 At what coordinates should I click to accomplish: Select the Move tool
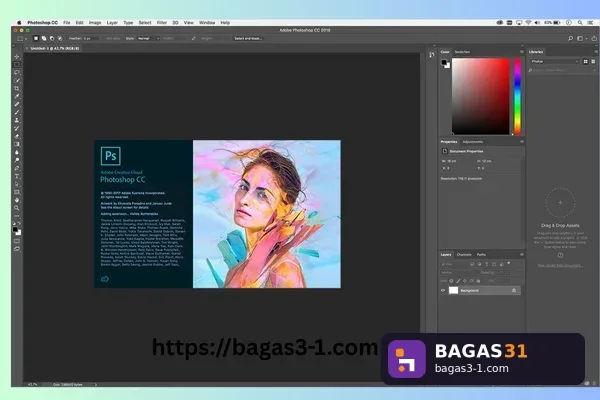16,57
